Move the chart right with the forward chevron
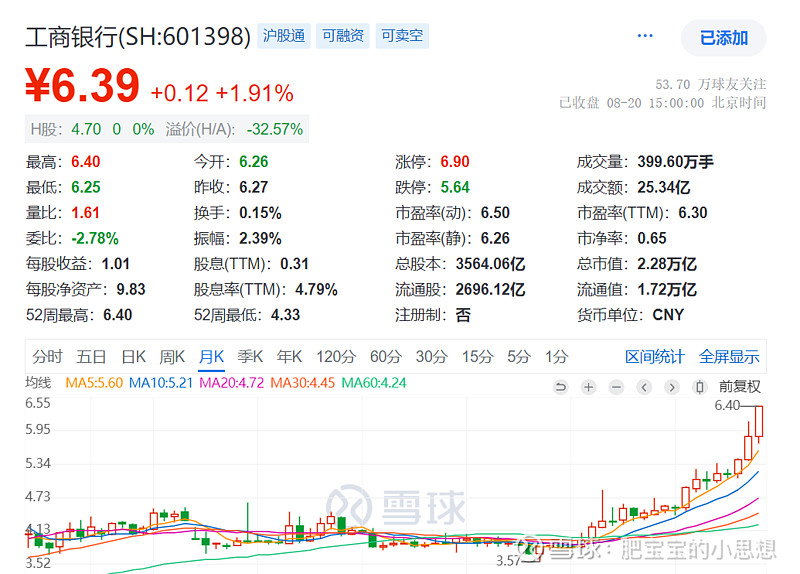 pos(672,387)
